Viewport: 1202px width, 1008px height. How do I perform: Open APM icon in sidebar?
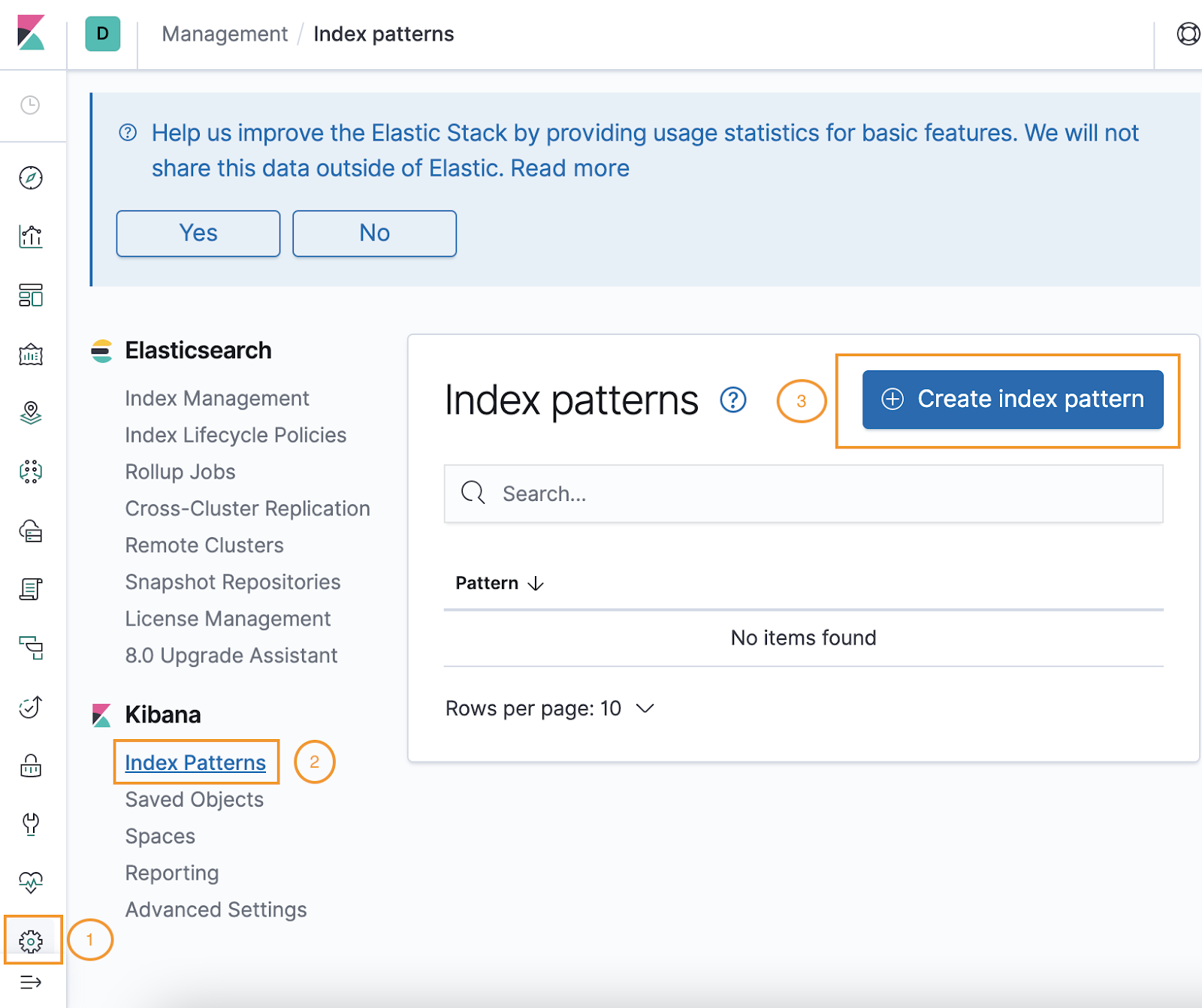31,647
